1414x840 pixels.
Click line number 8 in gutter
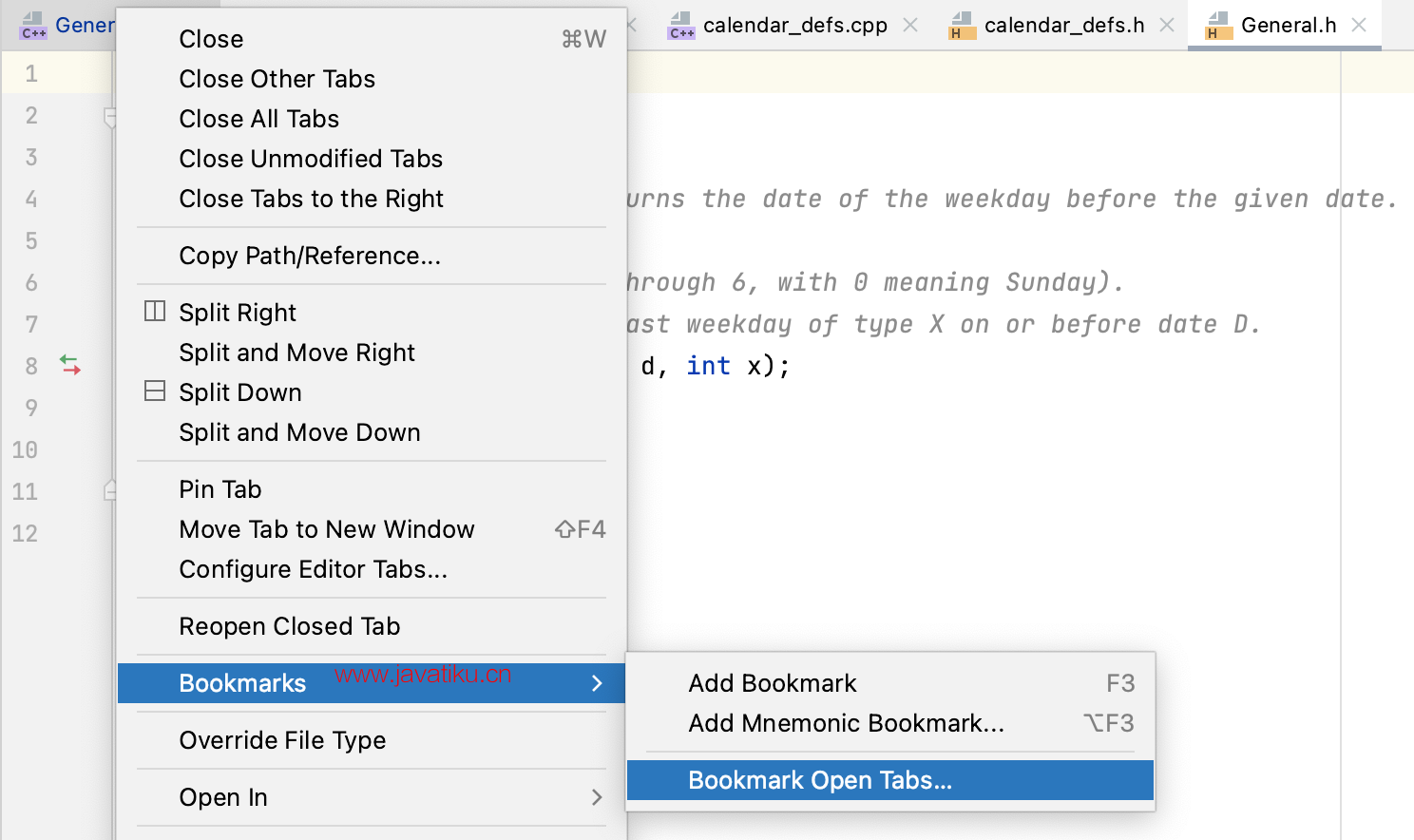[31, 366]
